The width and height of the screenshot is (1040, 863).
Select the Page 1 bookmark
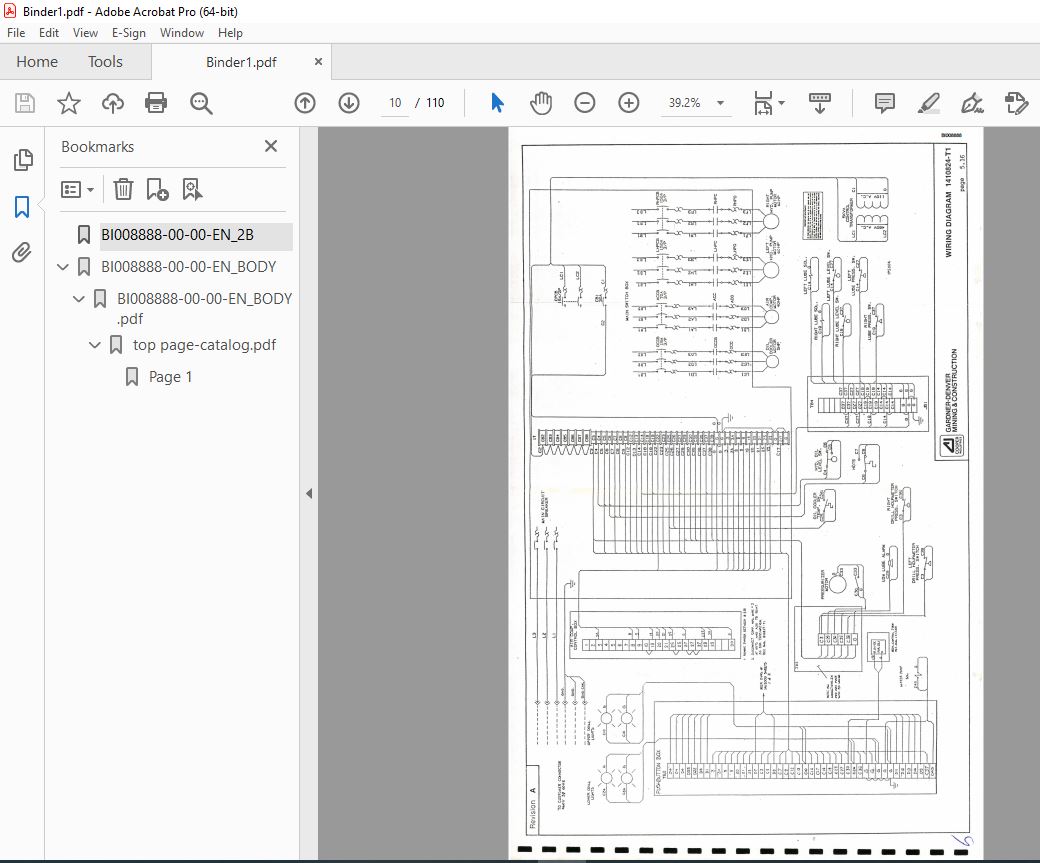(x=170, y=377)
